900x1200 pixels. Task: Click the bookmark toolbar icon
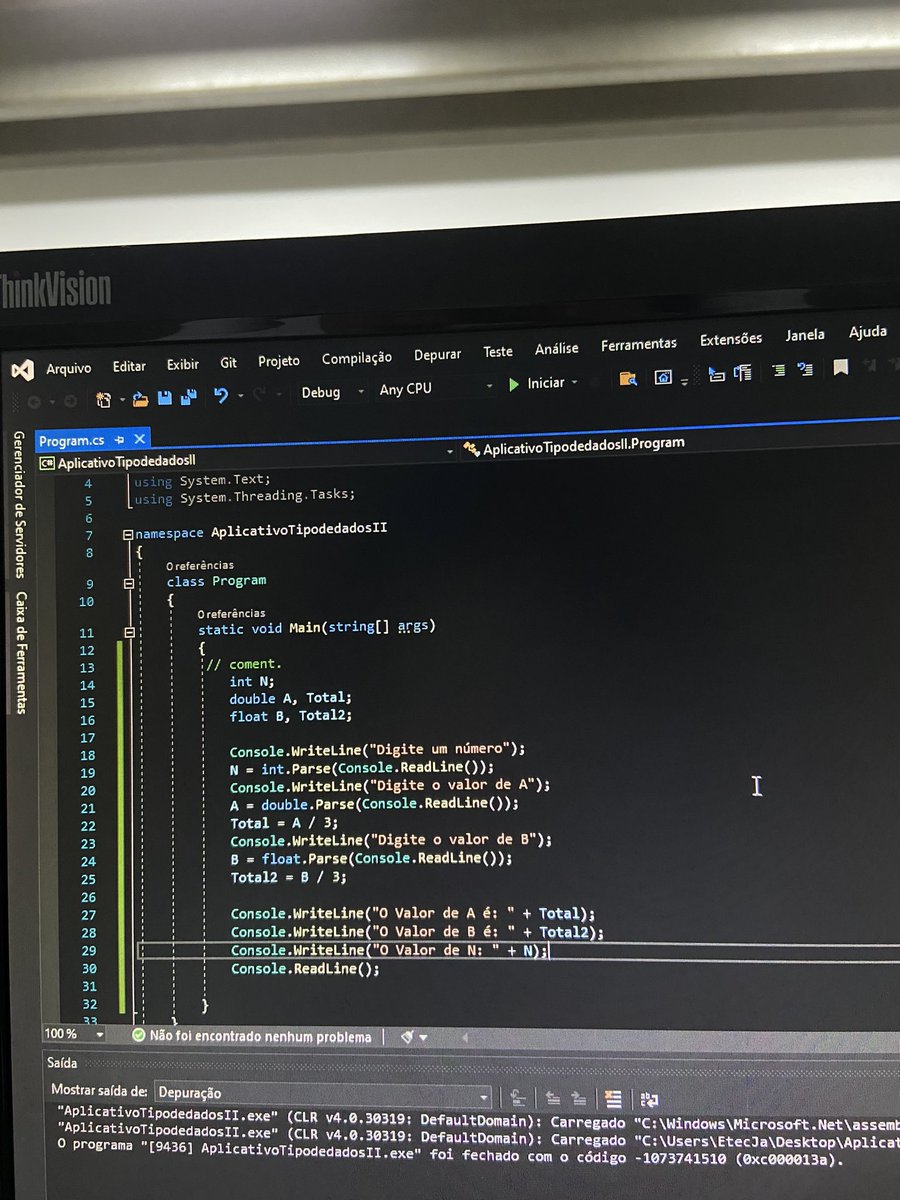tap(840, 368)
